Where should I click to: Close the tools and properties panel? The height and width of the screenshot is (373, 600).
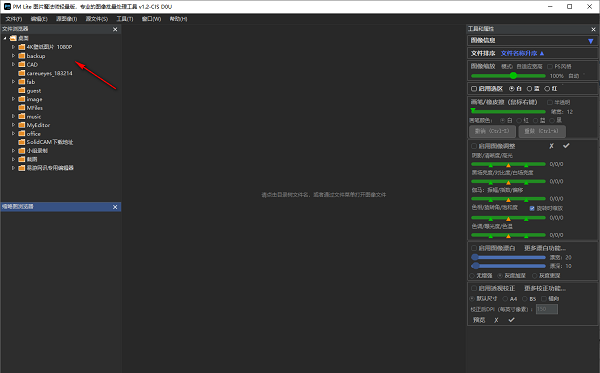click(x=593, y=29)
